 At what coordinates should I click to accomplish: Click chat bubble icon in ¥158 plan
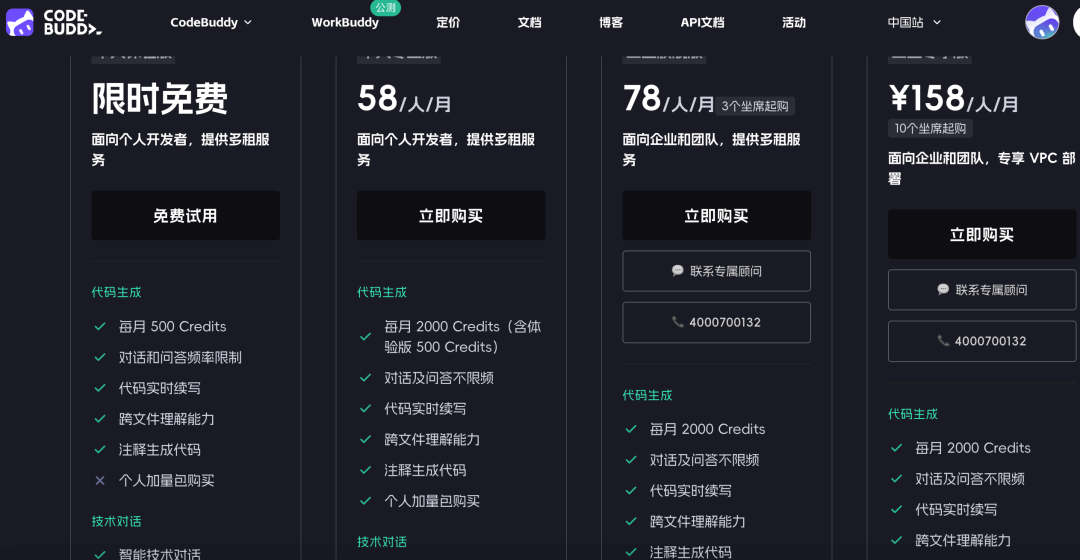point(943,290)
